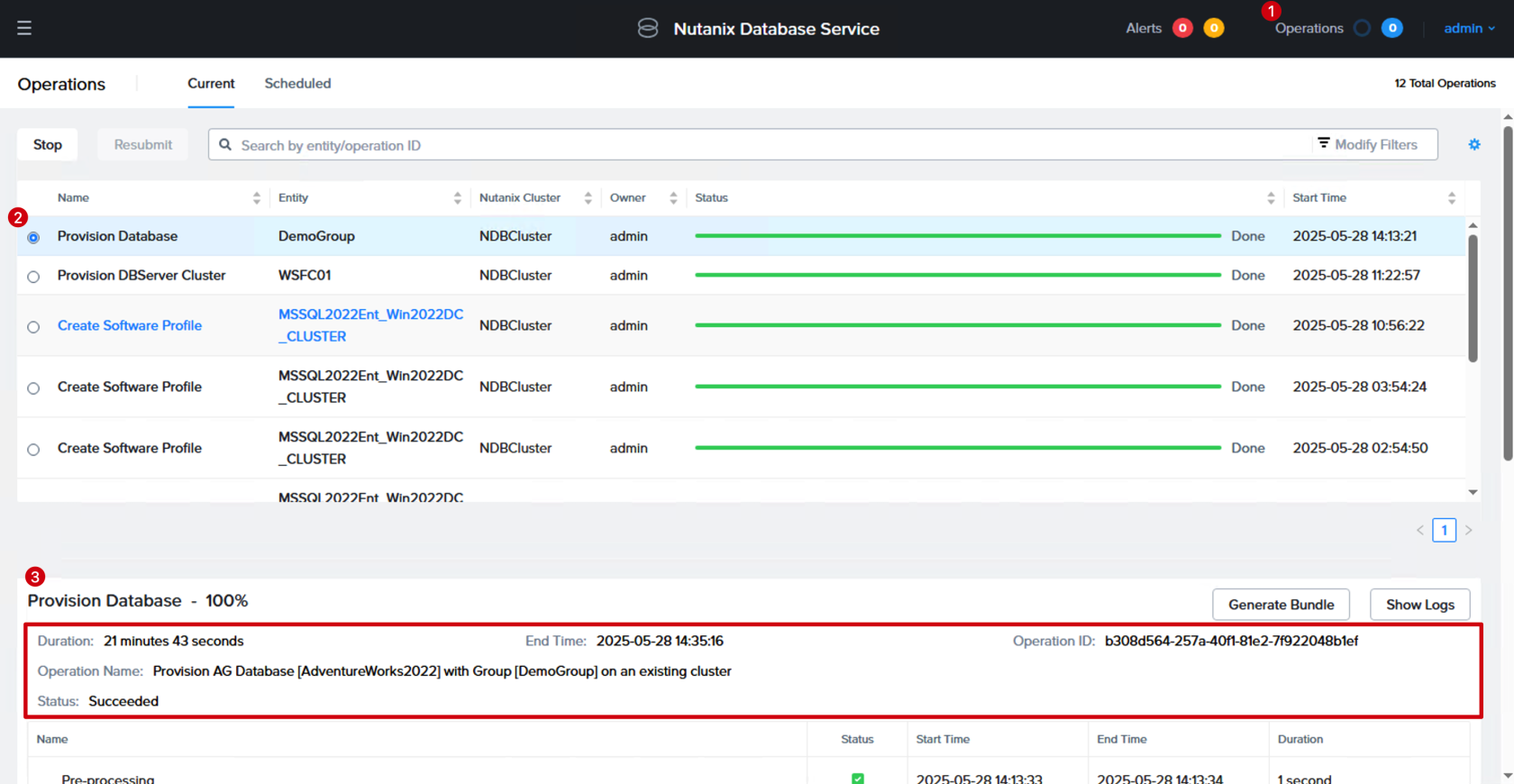The image size is (1514, 784).
Task: Click the Provision DBServer Cluster name
Action: (141, 275)
